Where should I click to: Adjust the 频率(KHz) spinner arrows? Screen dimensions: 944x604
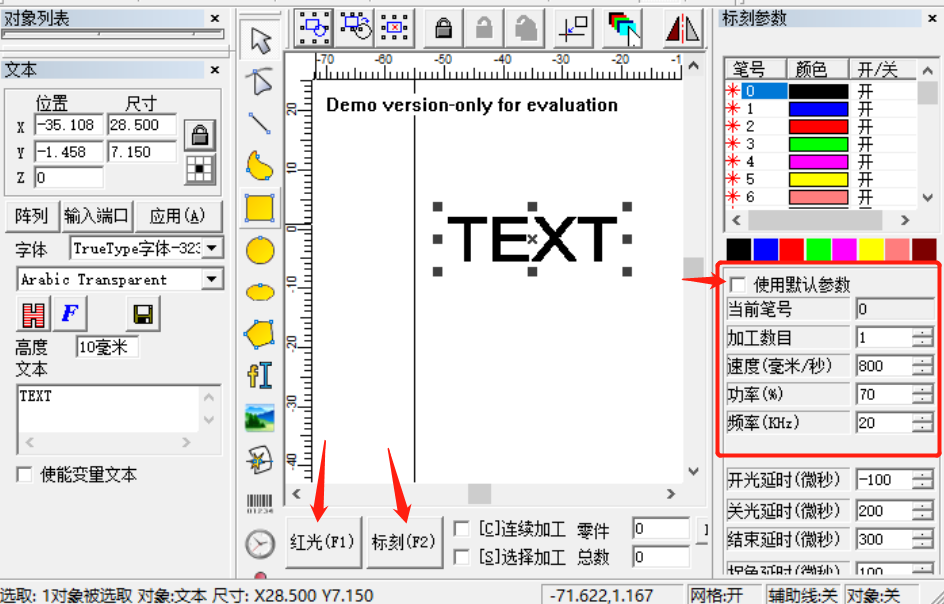click(x=922, y=423)
